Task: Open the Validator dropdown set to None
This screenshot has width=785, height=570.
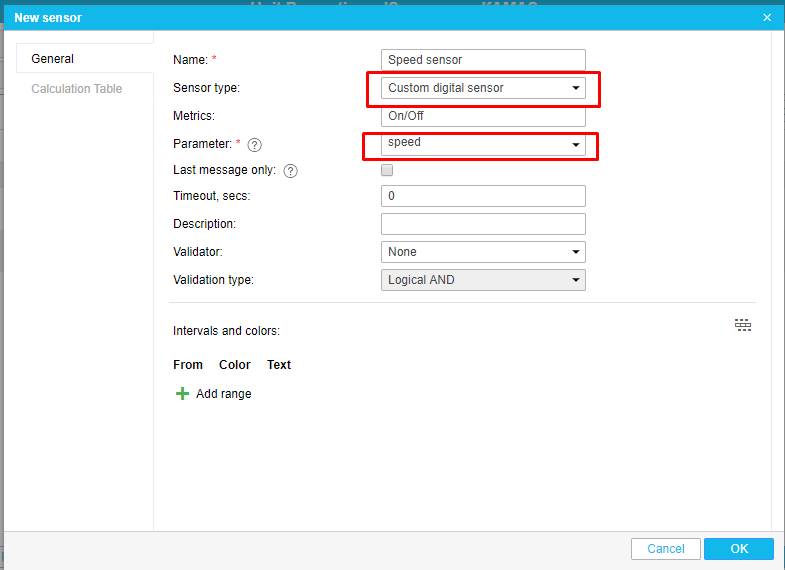Action: click(x=483, y=252)
